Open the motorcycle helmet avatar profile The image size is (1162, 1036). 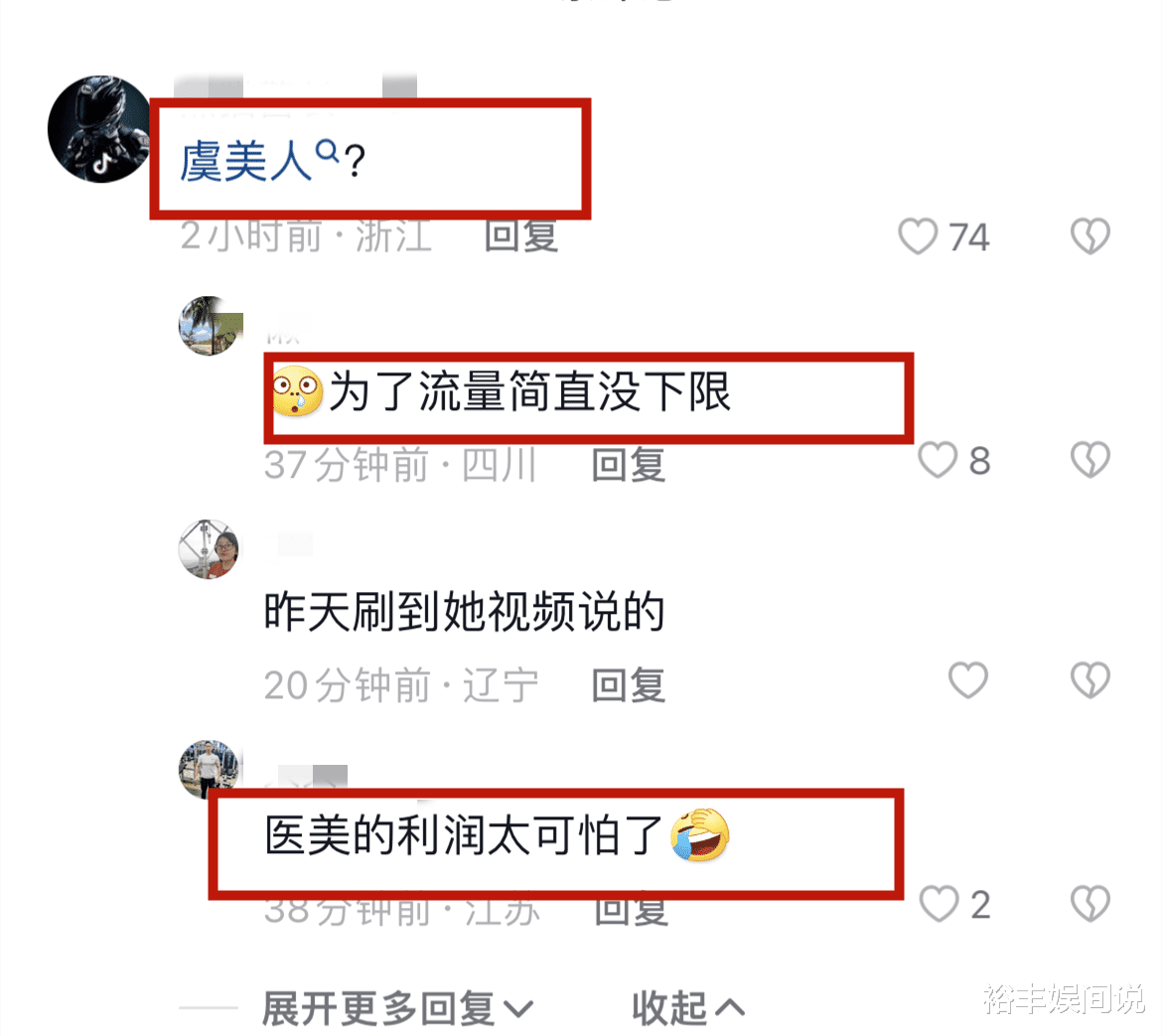point(100,129)
